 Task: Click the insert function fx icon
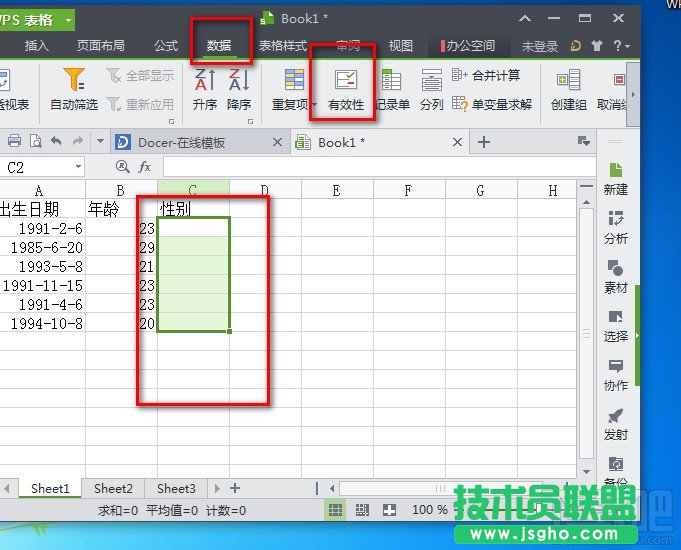point(145,167)
